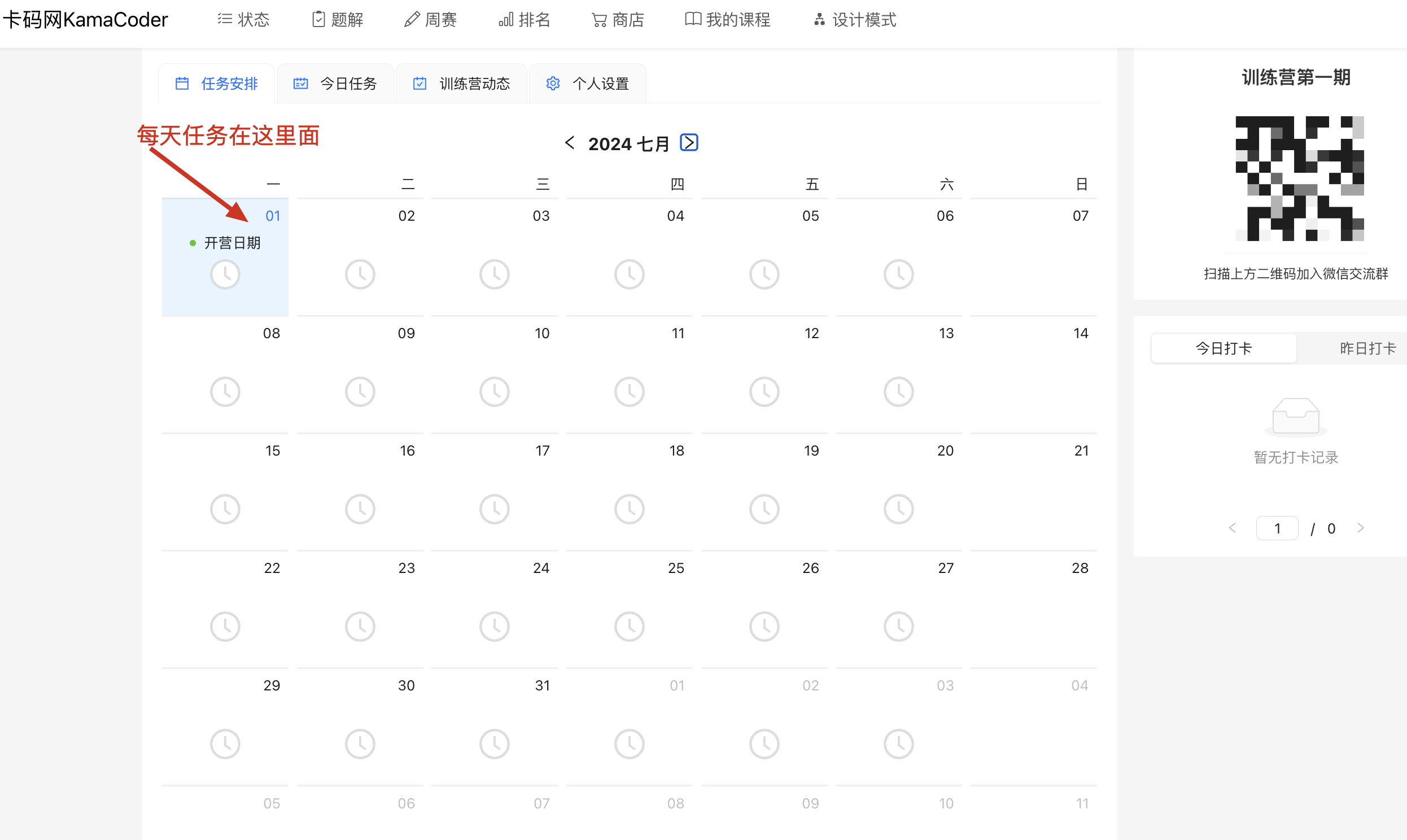Go to next month arrow
The height and width of the screenshot is (840, 1407).
(x=689, y=143)
